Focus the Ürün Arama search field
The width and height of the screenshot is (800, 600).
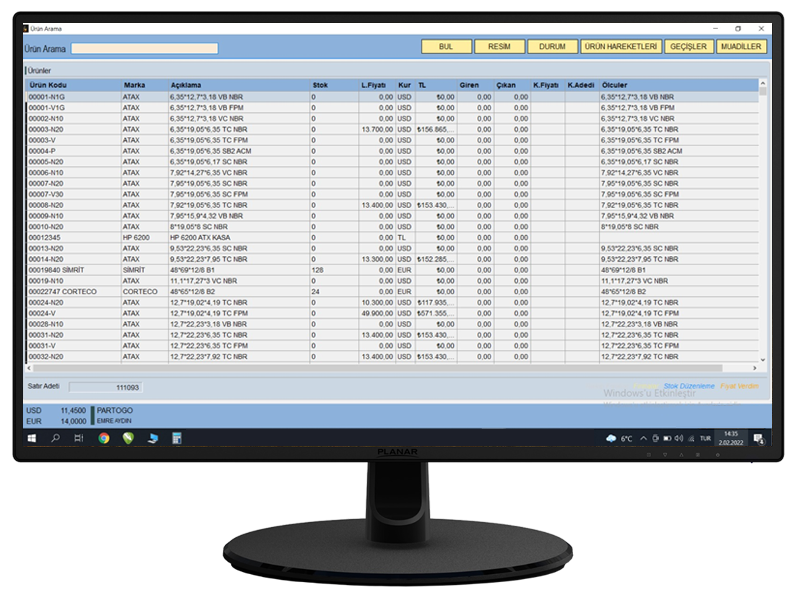tap(144, 48)
